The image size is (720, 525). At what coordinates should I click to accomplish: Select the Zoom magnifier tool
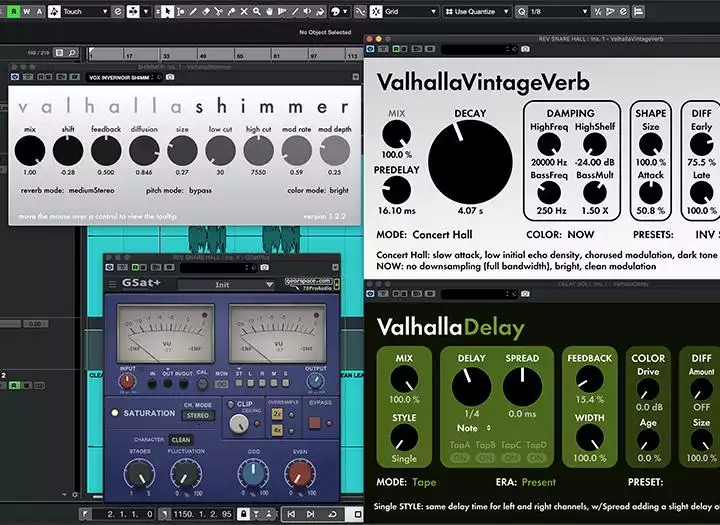point(257,11)
